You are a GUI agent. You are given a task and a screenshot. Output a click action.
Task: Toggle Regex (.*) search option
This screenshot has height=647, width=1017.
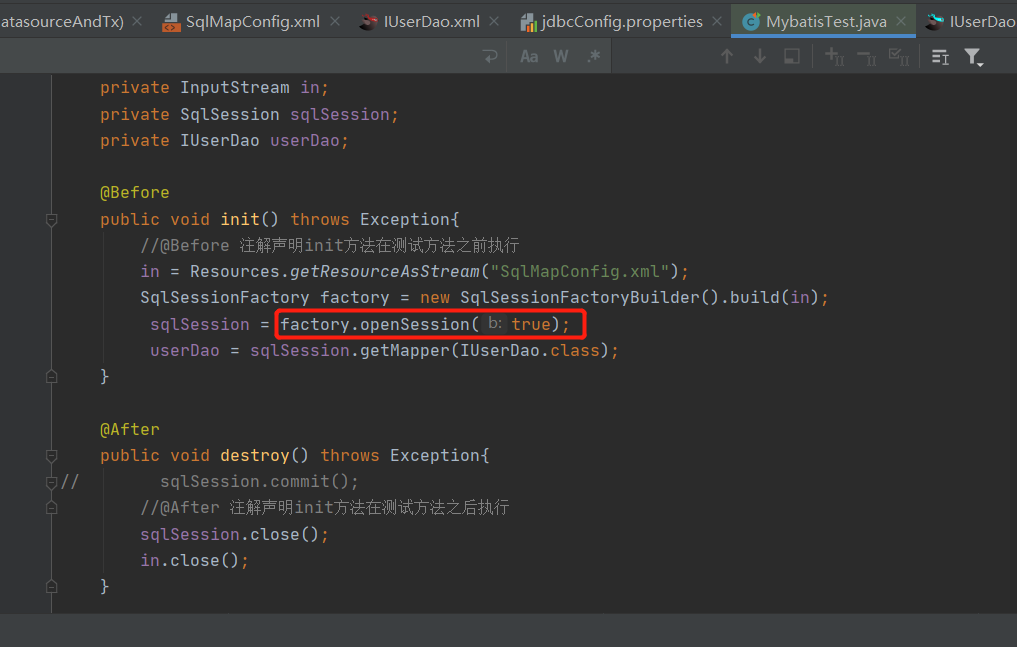click(593, 56)
